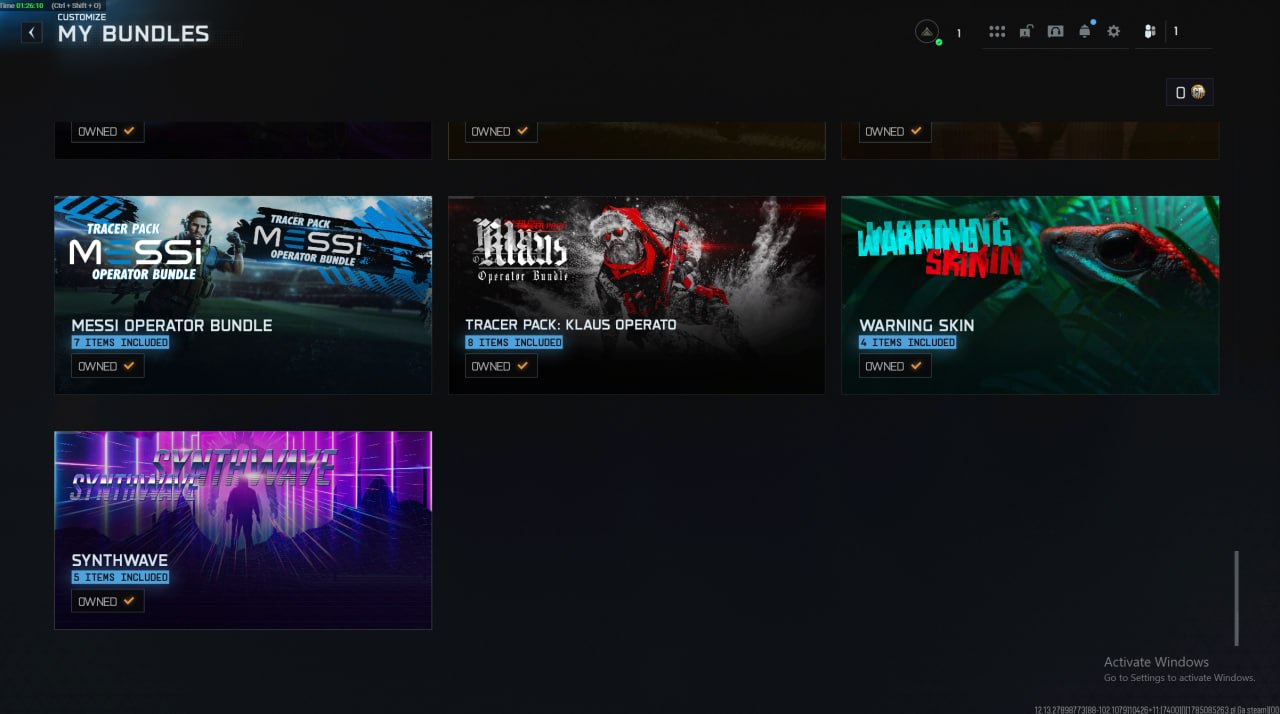1280x714 pixels.
Task: Click the COD Points balance box
Action: (x=1189, y=92)
